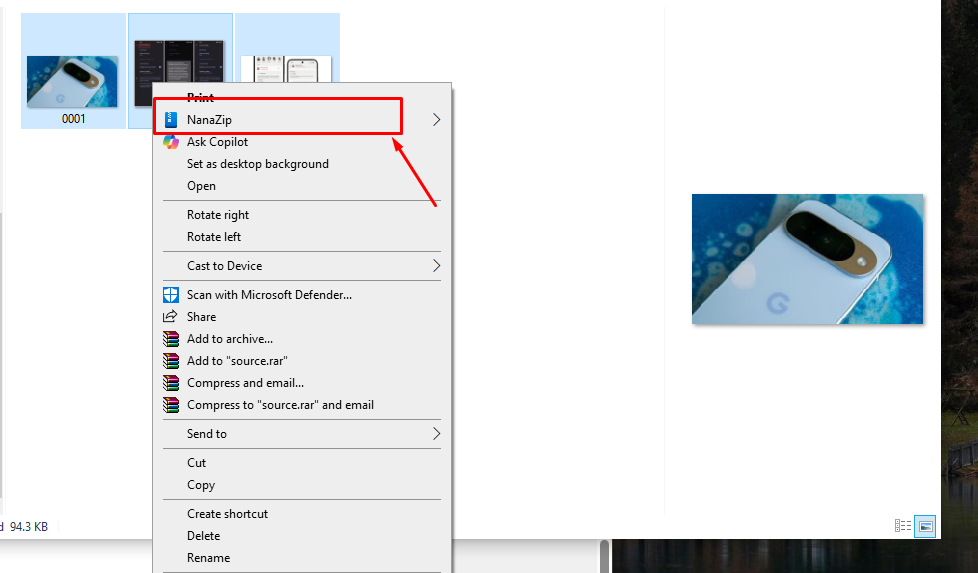Expand the Send to arrow
The height and width of the screenshot is (573, 978).
pos(436,434)
